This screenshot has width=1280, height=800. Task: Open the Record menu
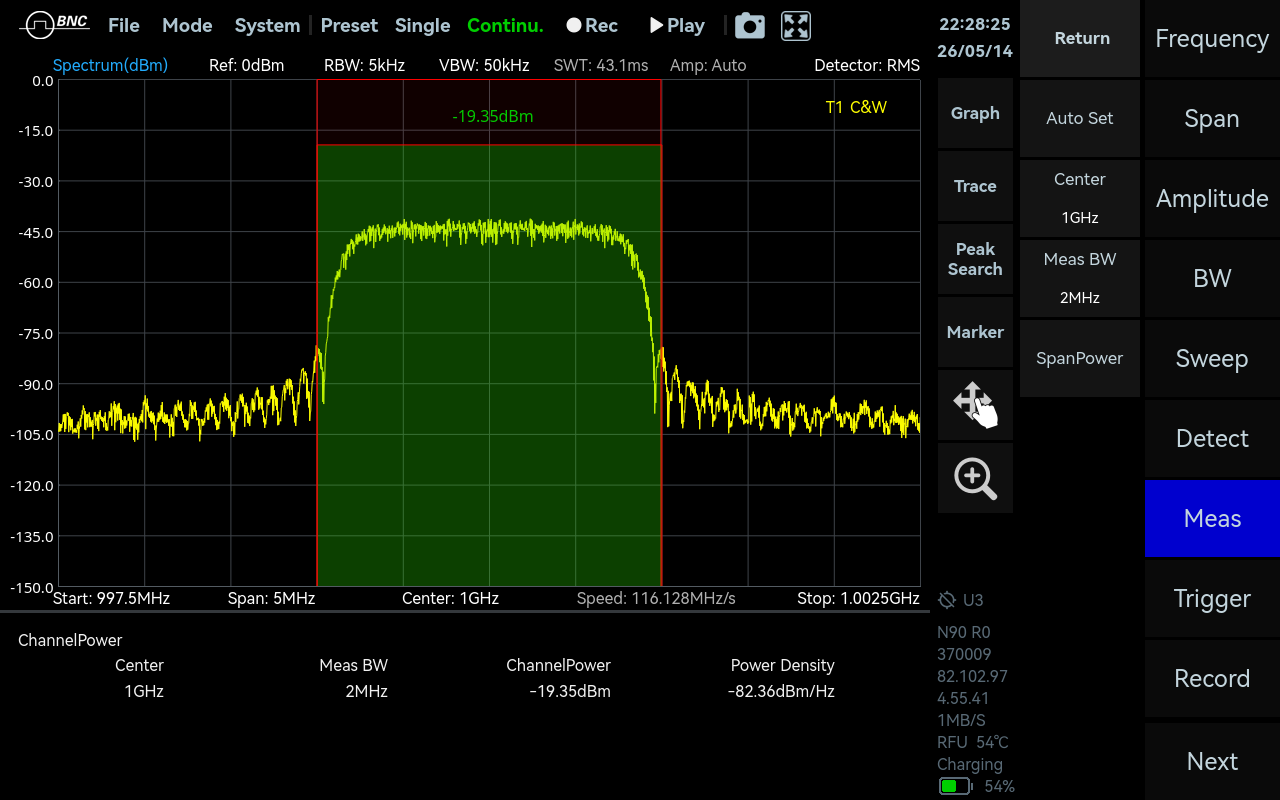point(1212,678)
